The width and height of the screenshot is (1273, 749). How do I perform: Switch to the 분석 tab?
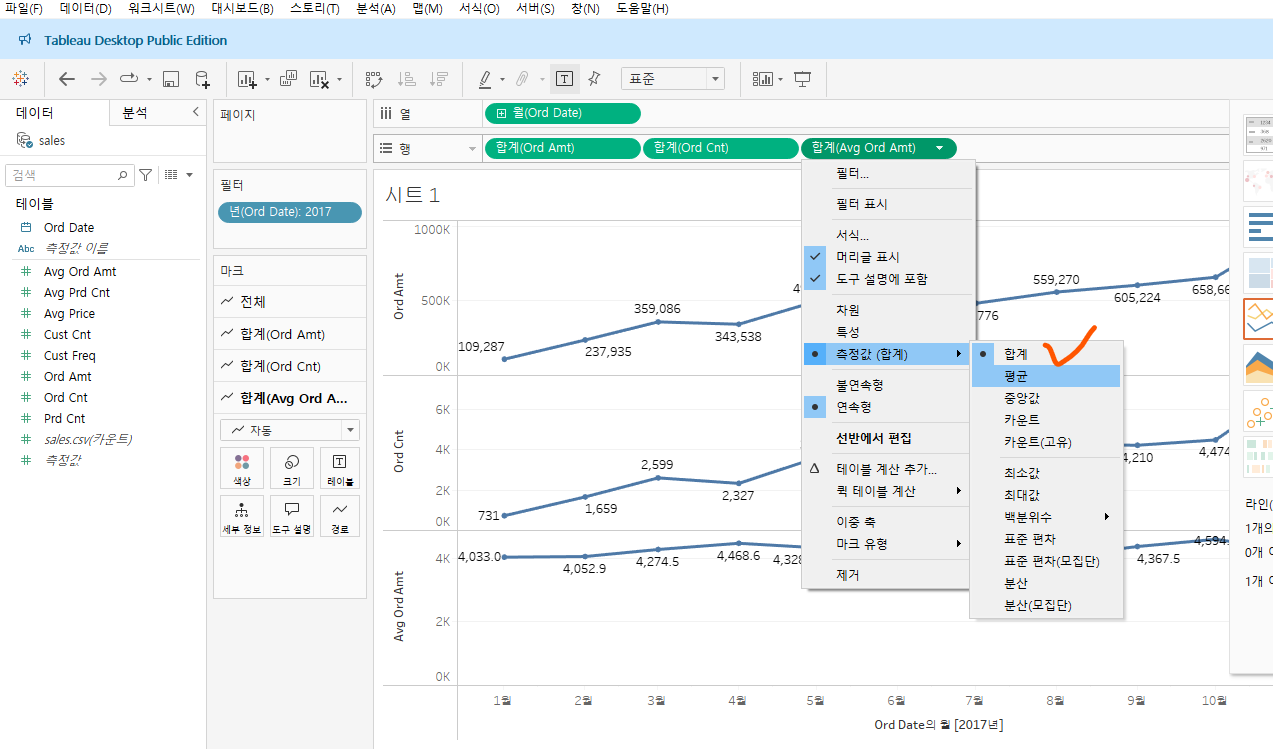(x=135, y=113)
